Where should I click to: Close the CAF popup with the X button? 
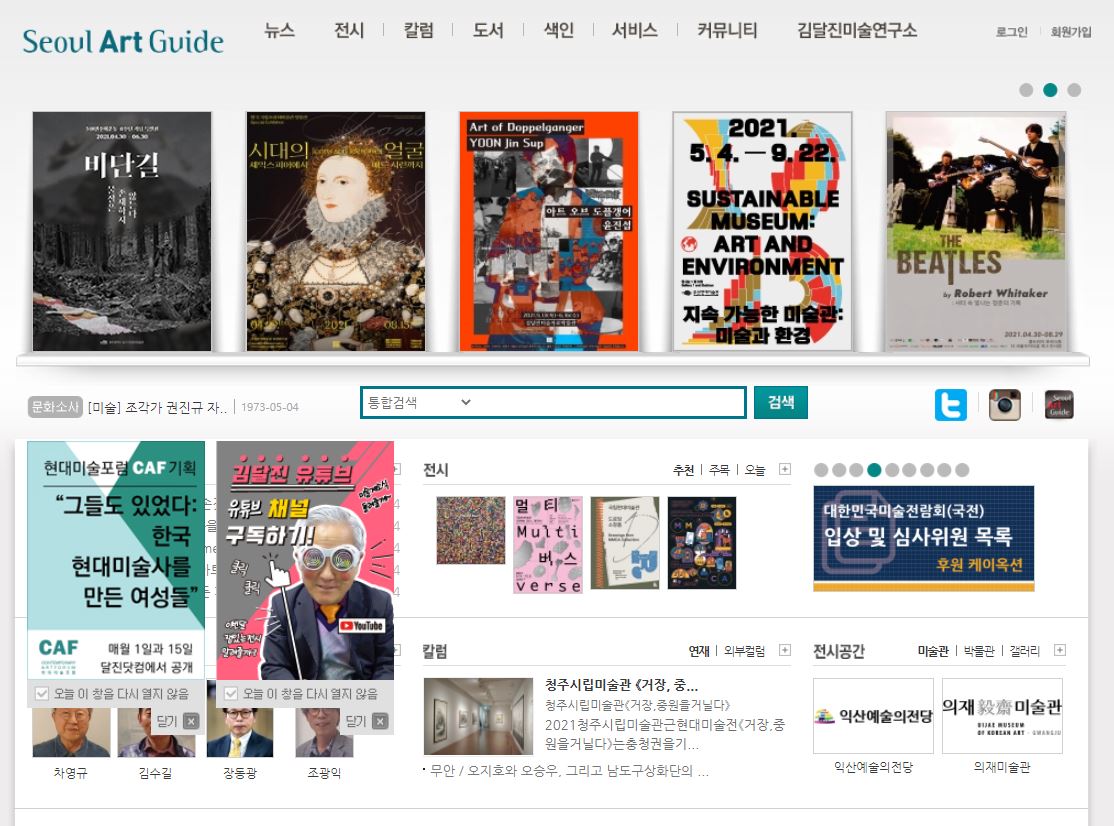tap(191, 722)
